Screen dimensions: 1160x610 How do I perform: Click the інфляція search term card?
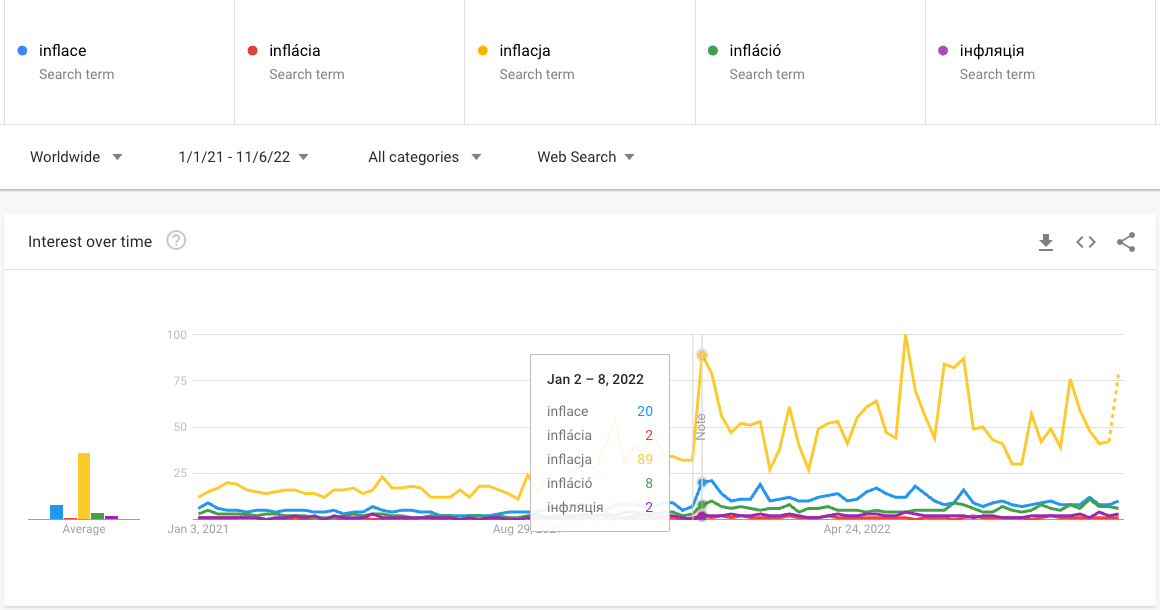[1040, 62]
